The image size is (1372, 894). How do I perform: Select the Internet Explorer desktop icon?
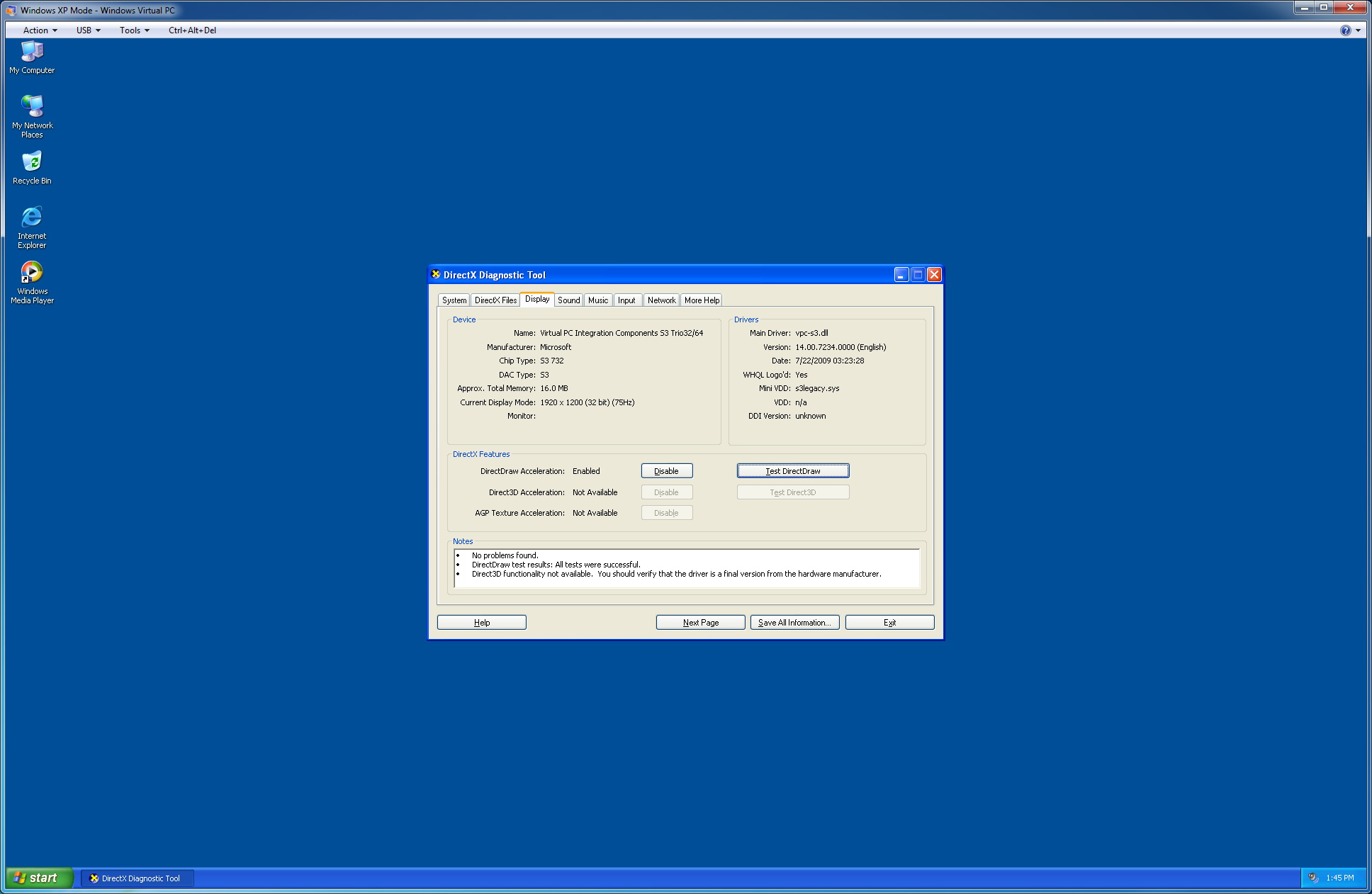(x=32, y=227)
